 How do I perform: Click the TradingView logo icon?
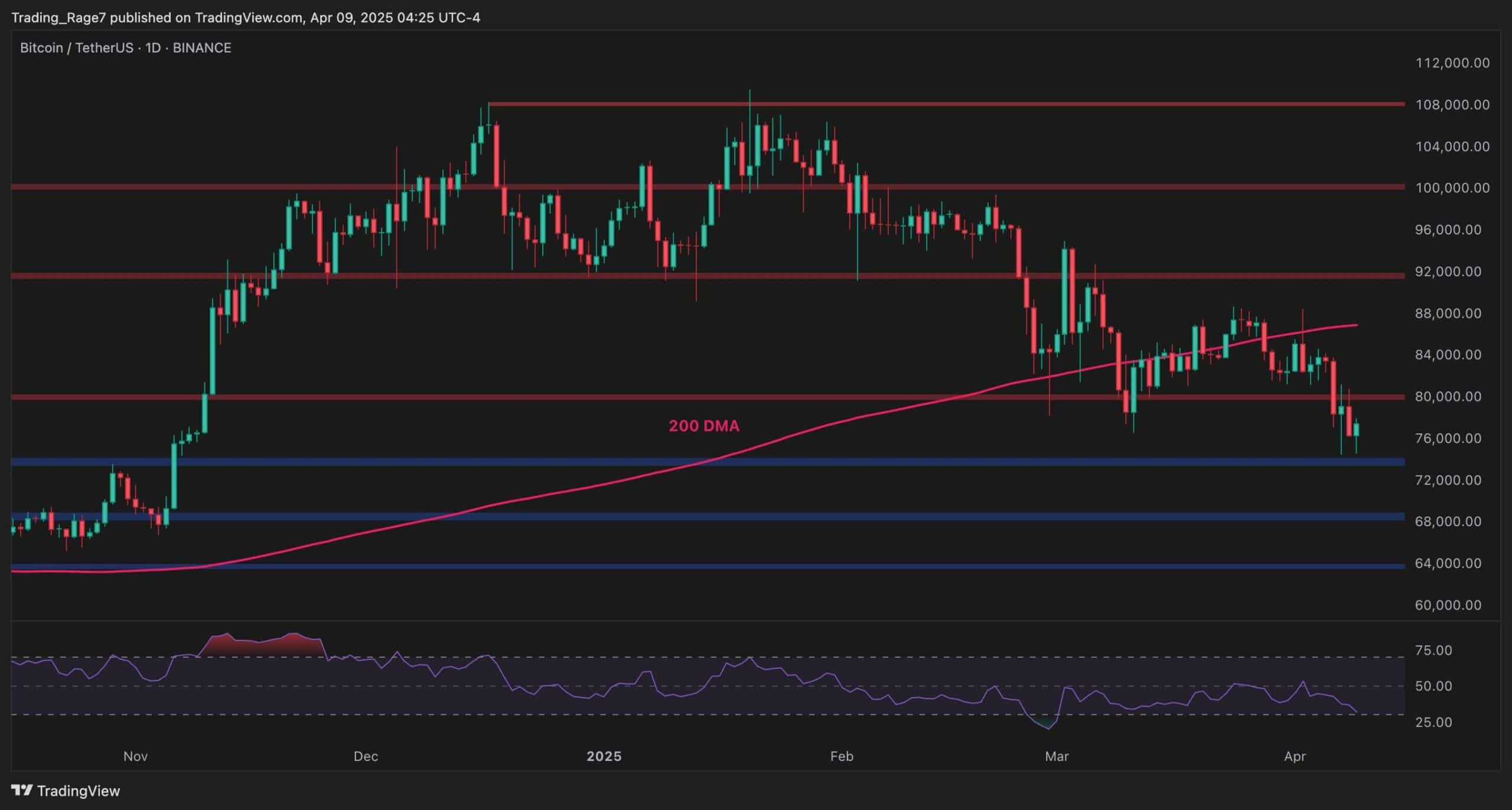22,790
